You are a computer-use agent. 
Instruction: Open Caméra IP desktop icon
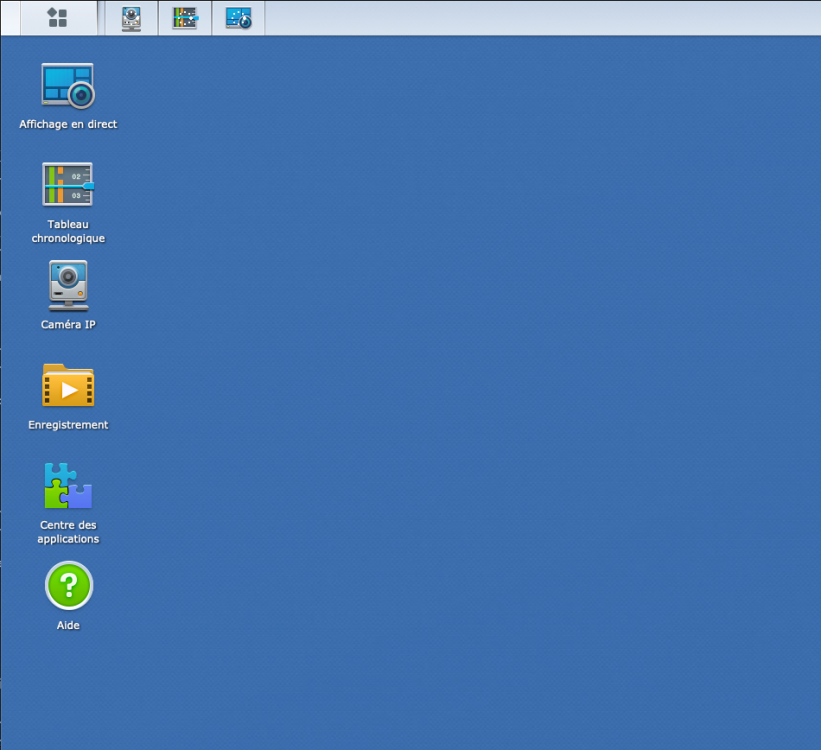pos(68,285)
